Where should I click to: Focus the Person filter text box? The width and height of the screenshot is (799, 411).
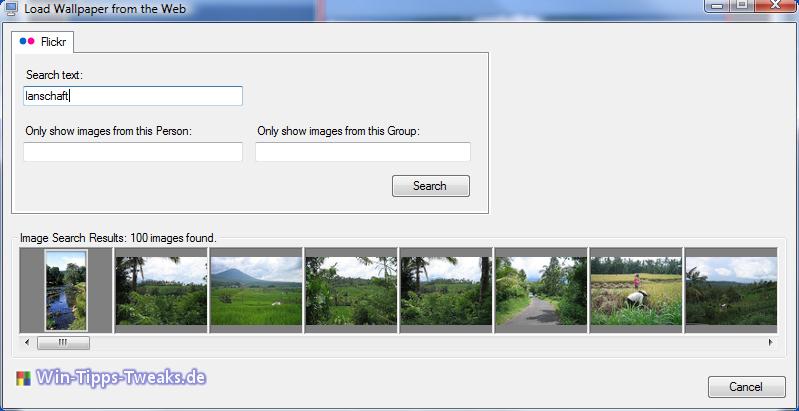pyautogui.click(x=133, y=152)
